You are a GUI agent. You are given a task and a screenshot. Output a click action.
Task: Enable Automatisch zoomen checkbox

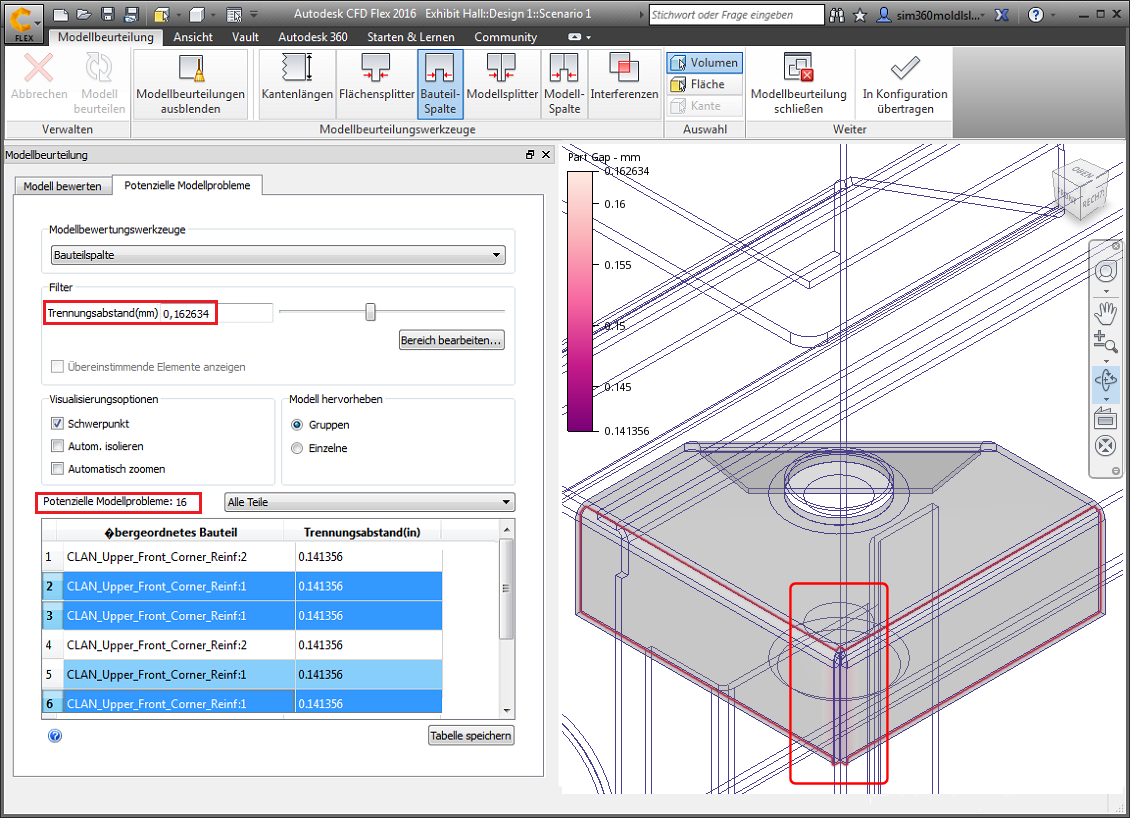pyautogui.click(x=58, y=468)
